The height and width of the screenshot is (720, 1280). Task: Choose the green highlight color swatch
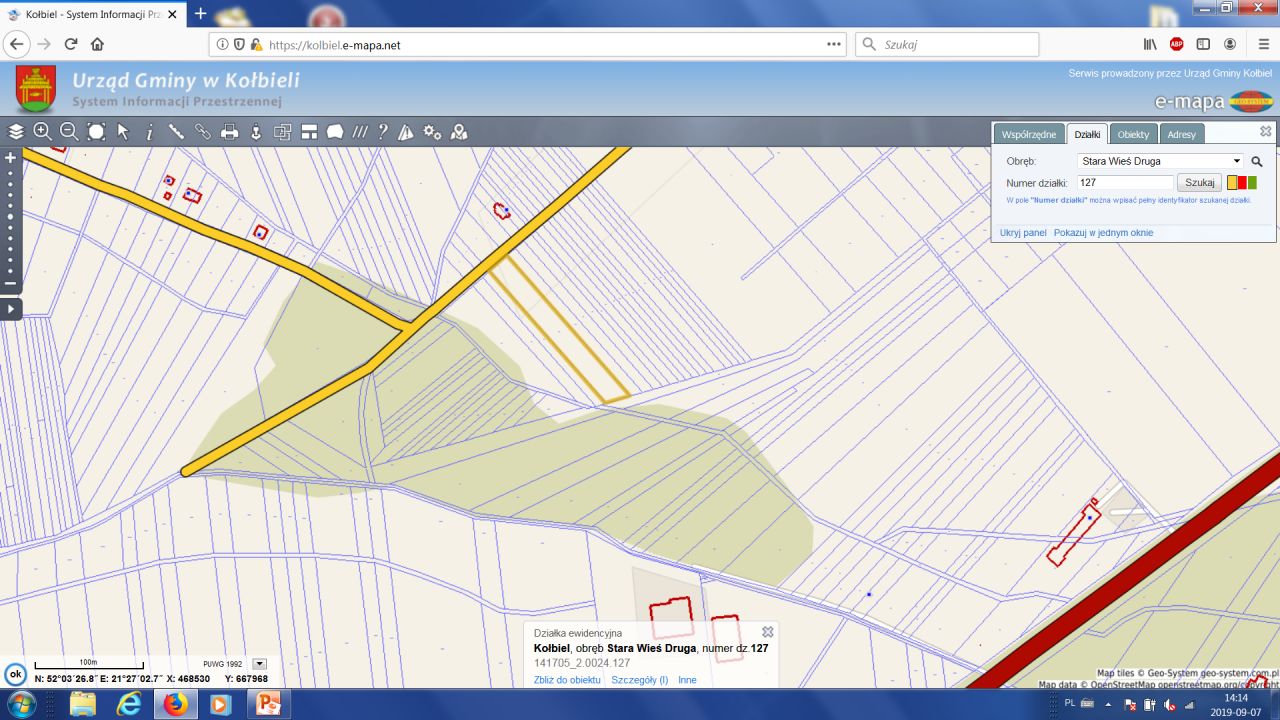coord(1252,183)
